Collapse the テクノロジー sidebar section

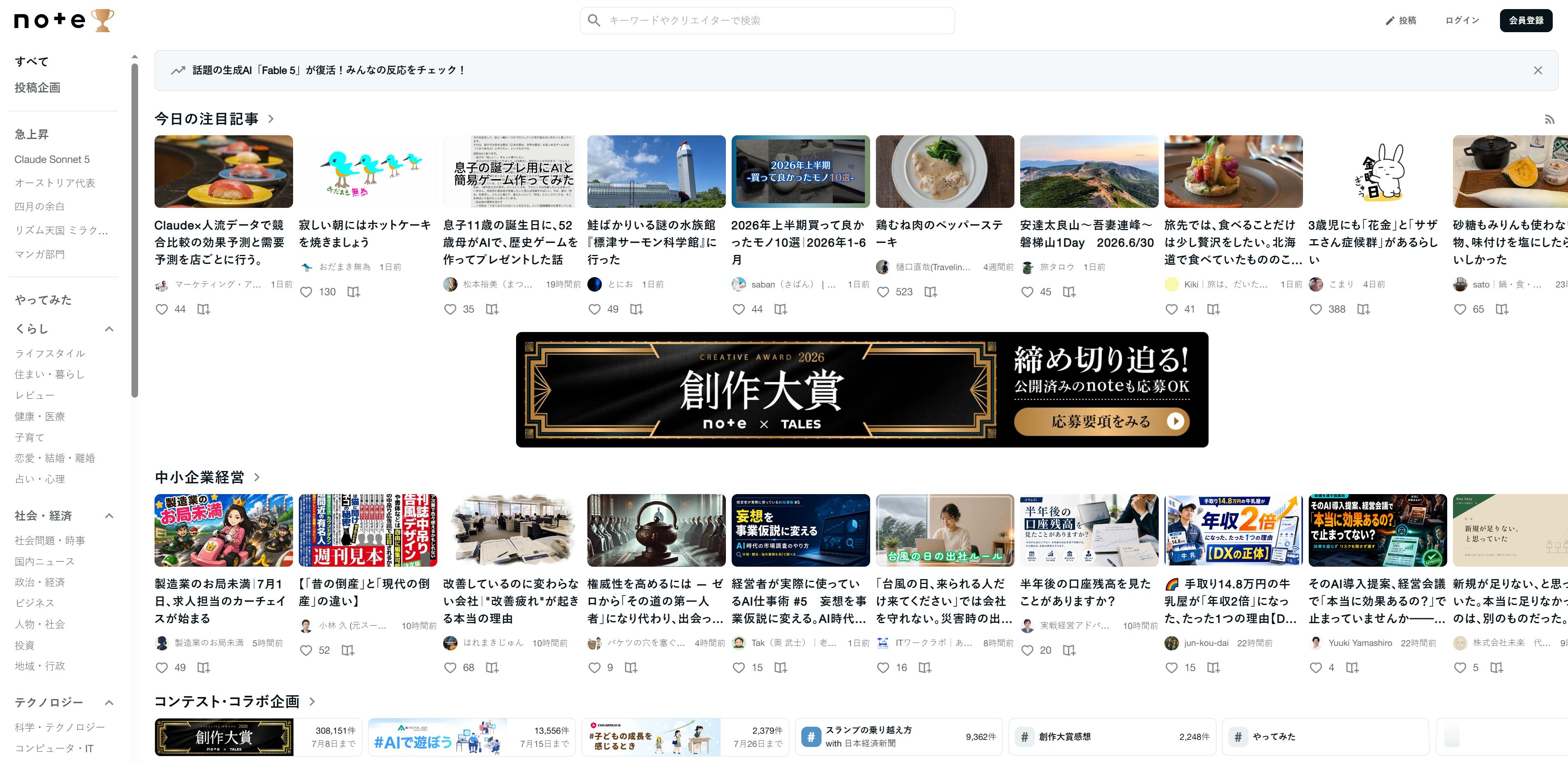(x=109, y=703)
